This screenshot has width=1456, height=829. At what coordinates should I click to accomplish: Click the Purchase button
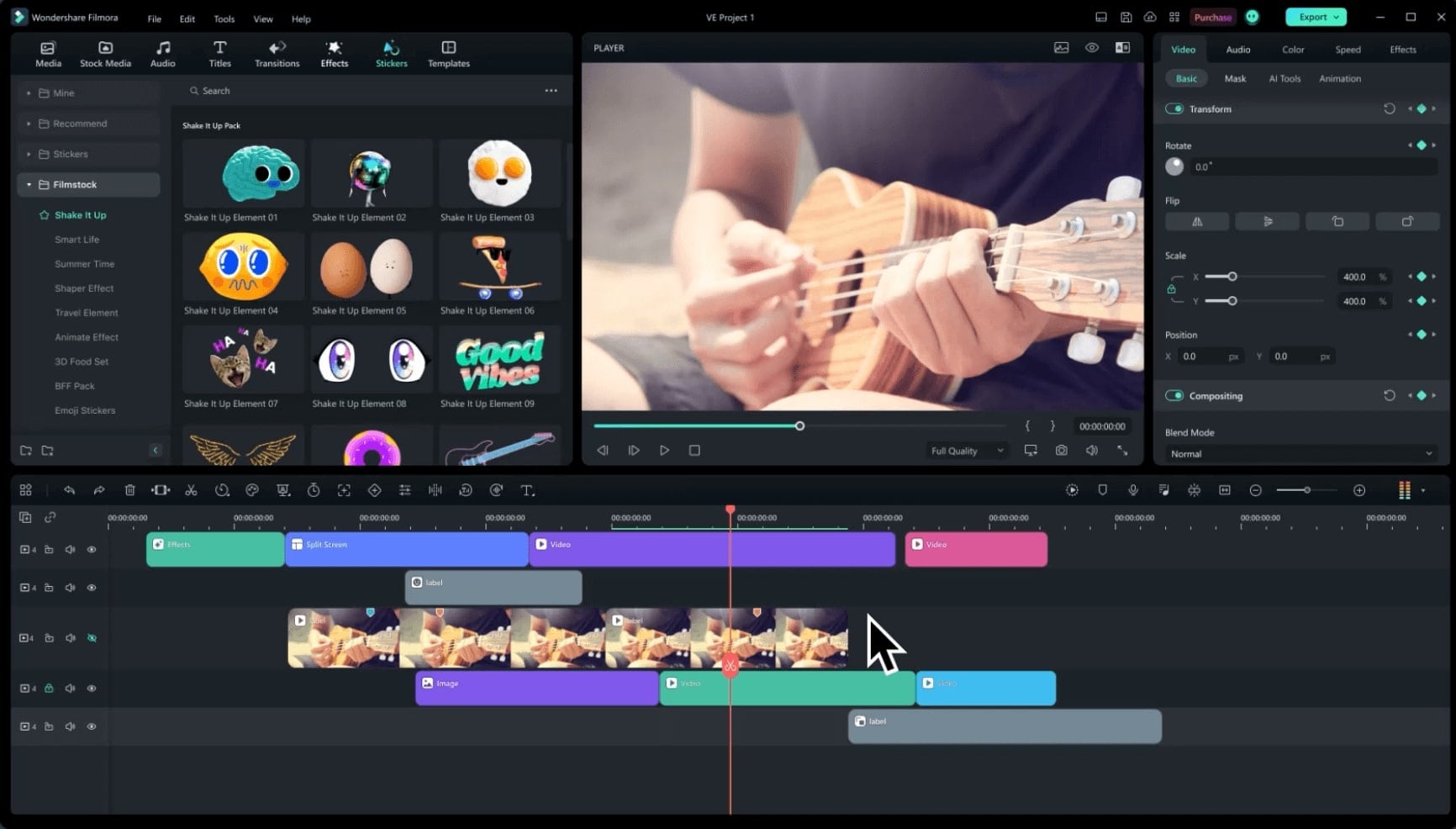click(1213, 17)
